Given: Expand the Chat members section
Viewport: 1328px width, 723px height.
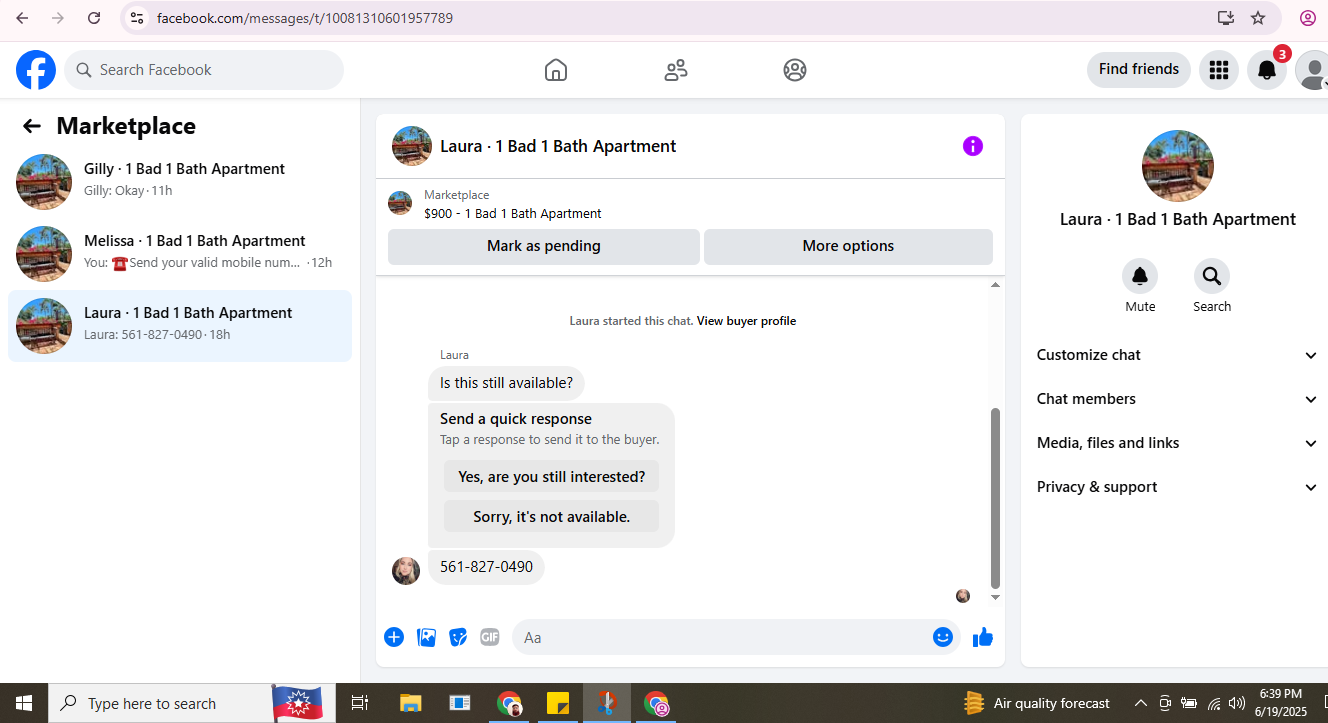Looking at the screenshot, I should 1178,399.
